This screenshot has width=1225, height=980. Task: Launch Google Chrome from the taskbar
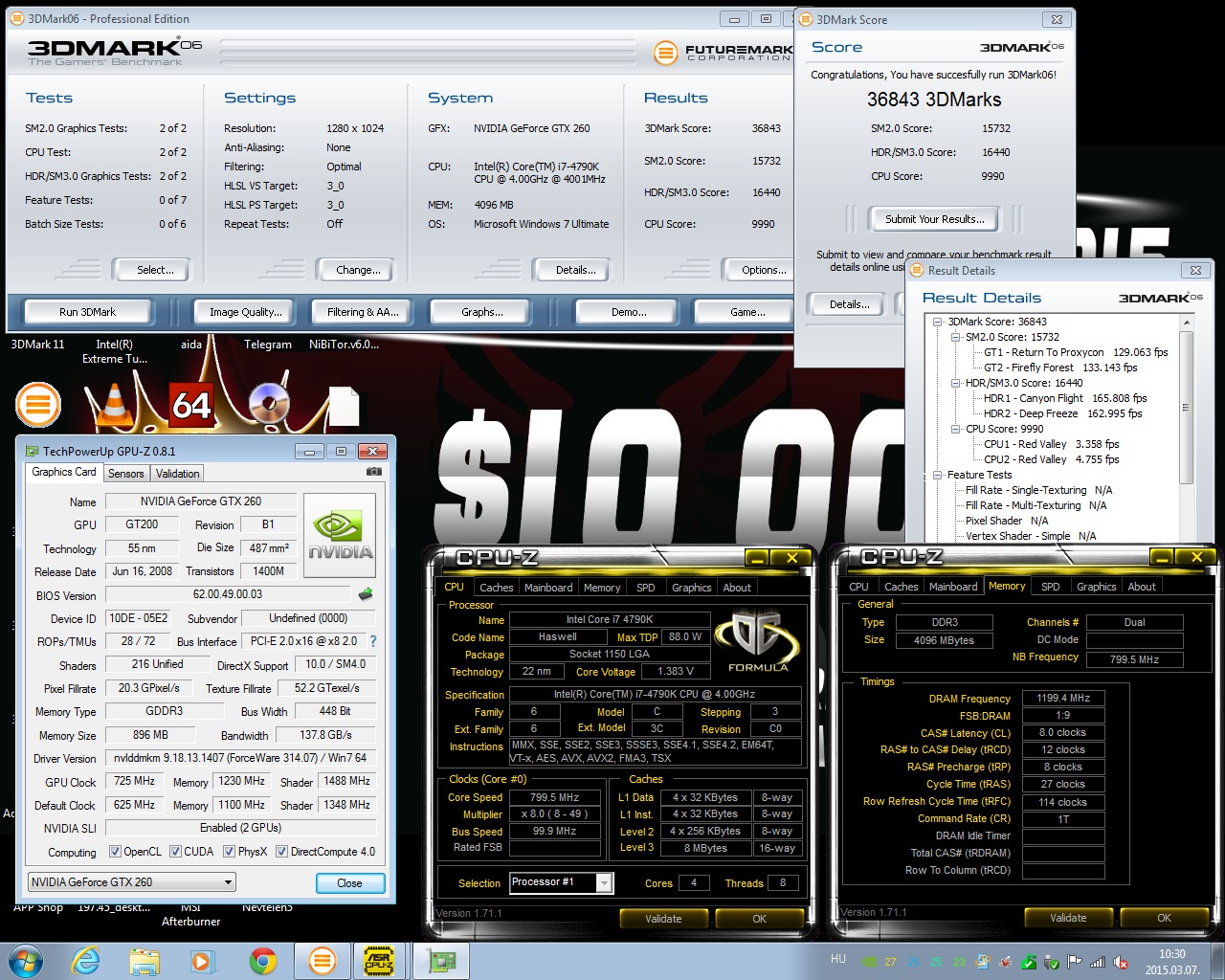click(x=262, y=961)
